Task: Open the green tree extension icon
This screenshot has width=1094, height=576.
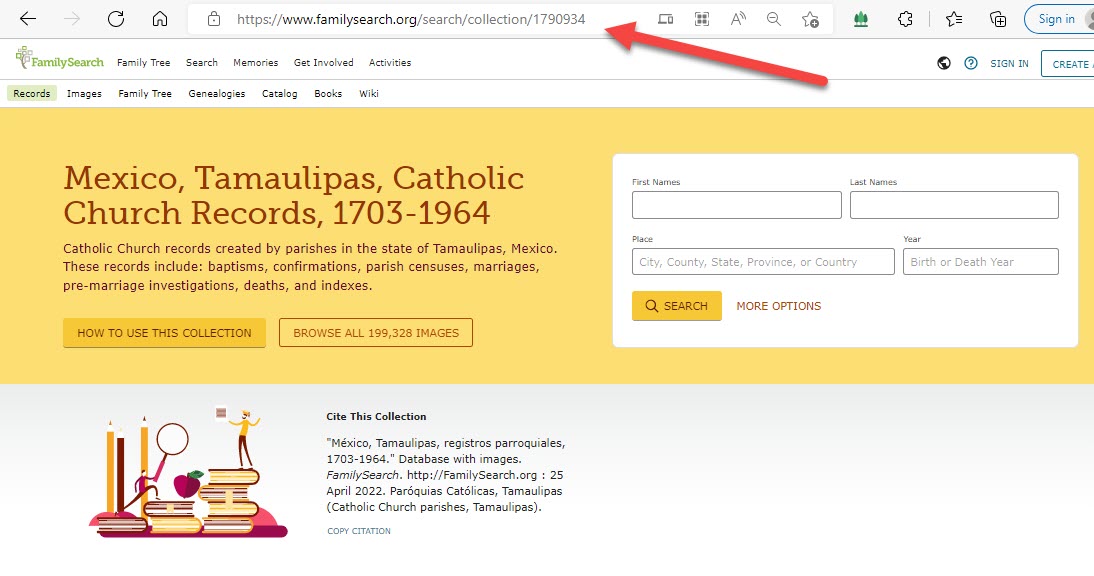Action: (x=861, y=20)
